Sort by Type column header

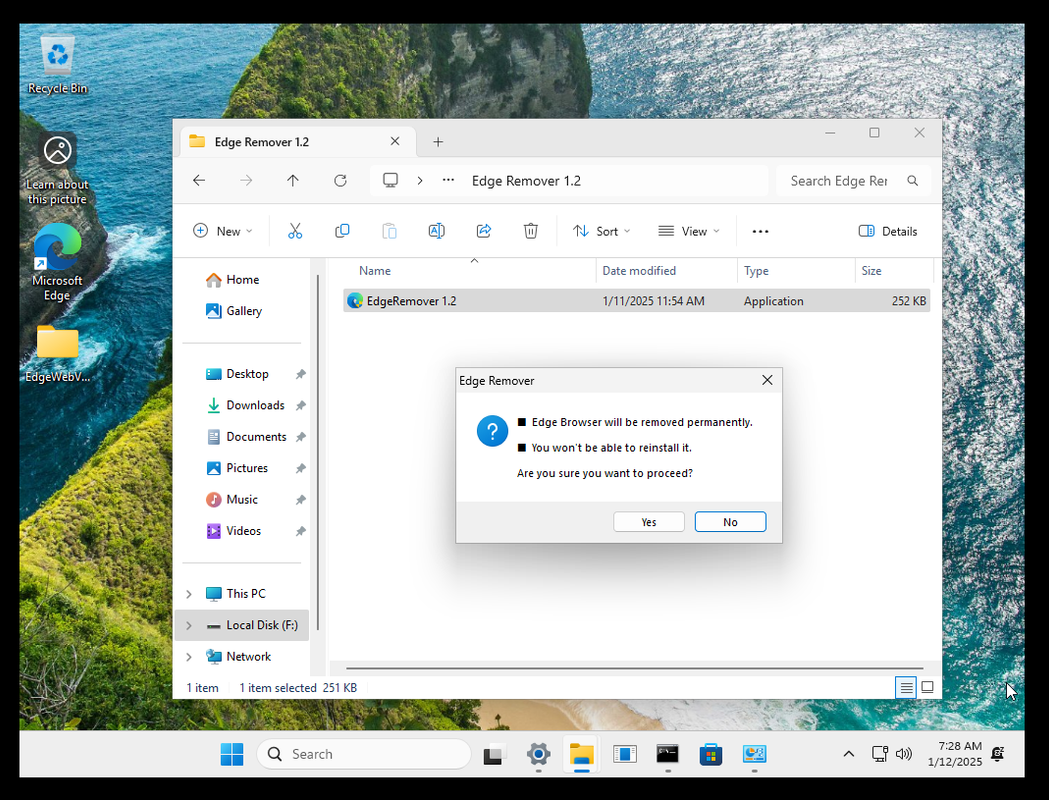pyautogui.click(x=756, y=271)
